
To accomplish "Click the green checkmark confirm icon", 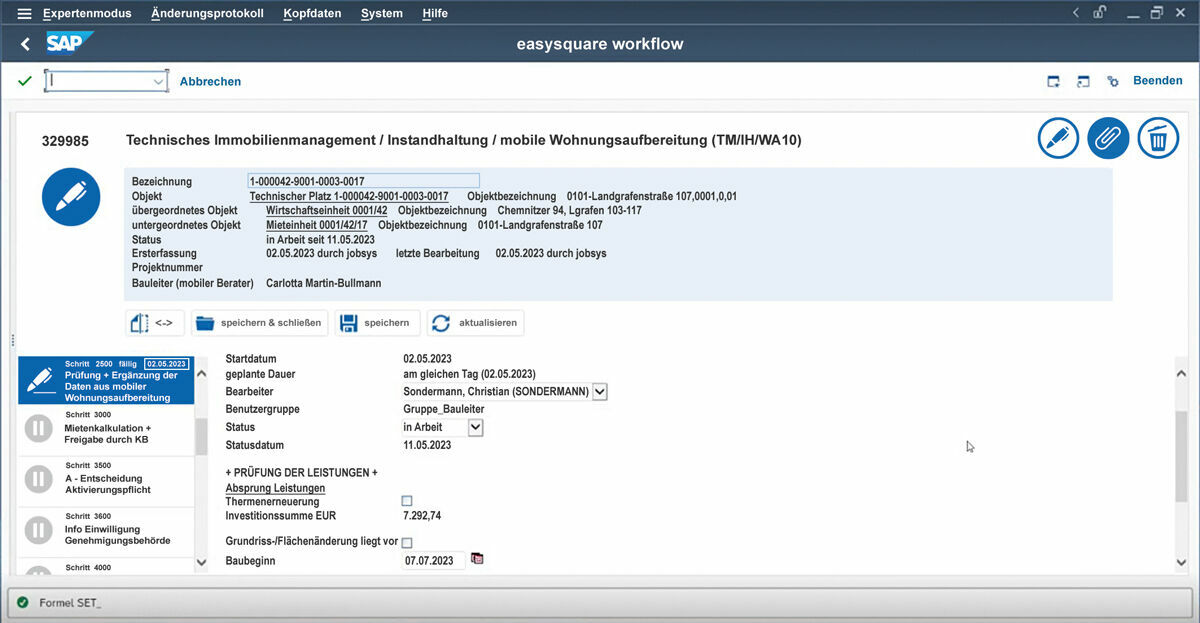I will tap(25, 81).
